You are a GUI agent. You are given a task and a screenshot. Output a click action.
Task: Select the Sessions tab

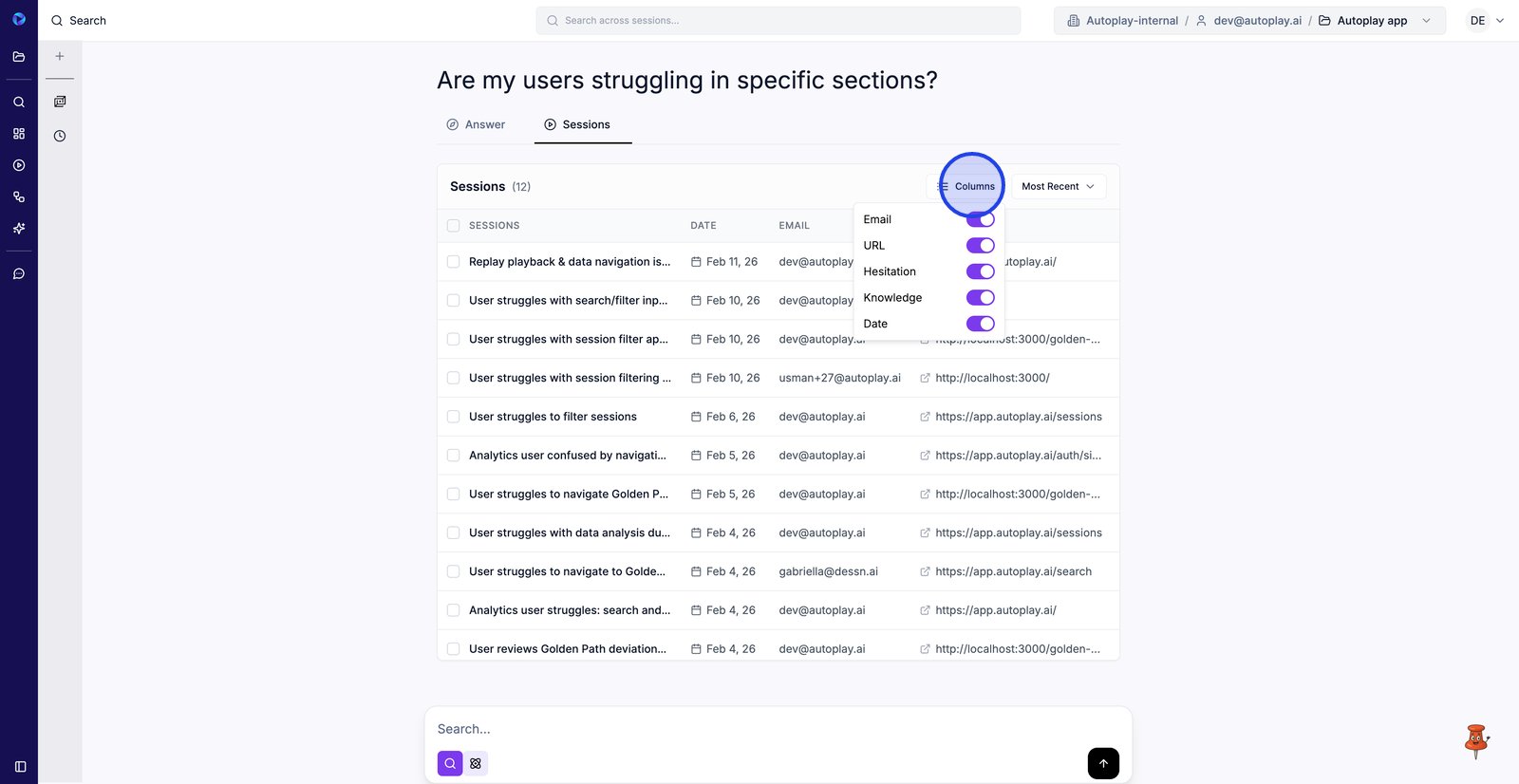[x=577, y=124]
